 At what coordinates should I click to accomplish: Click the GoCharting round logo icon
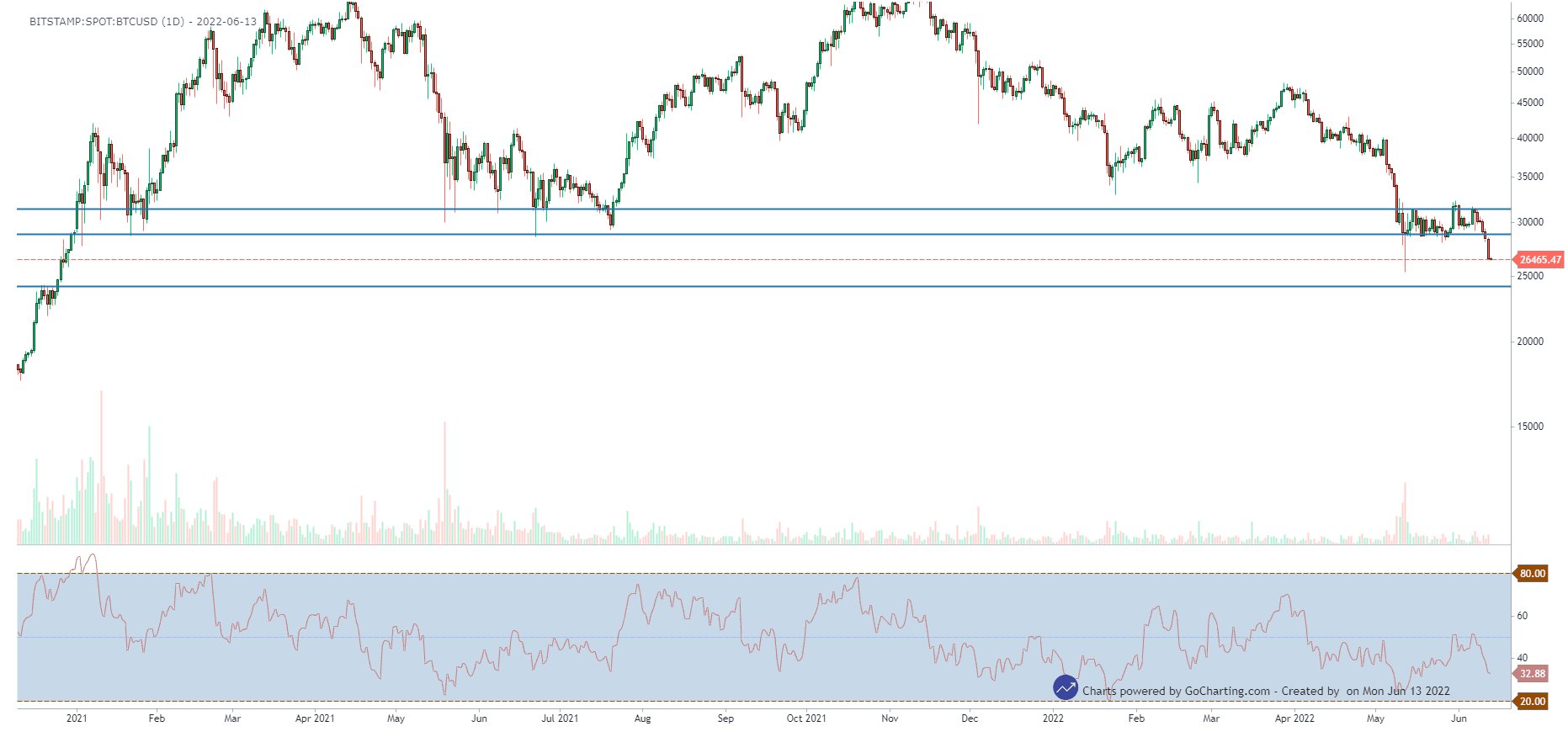(x=1065, y=688)
